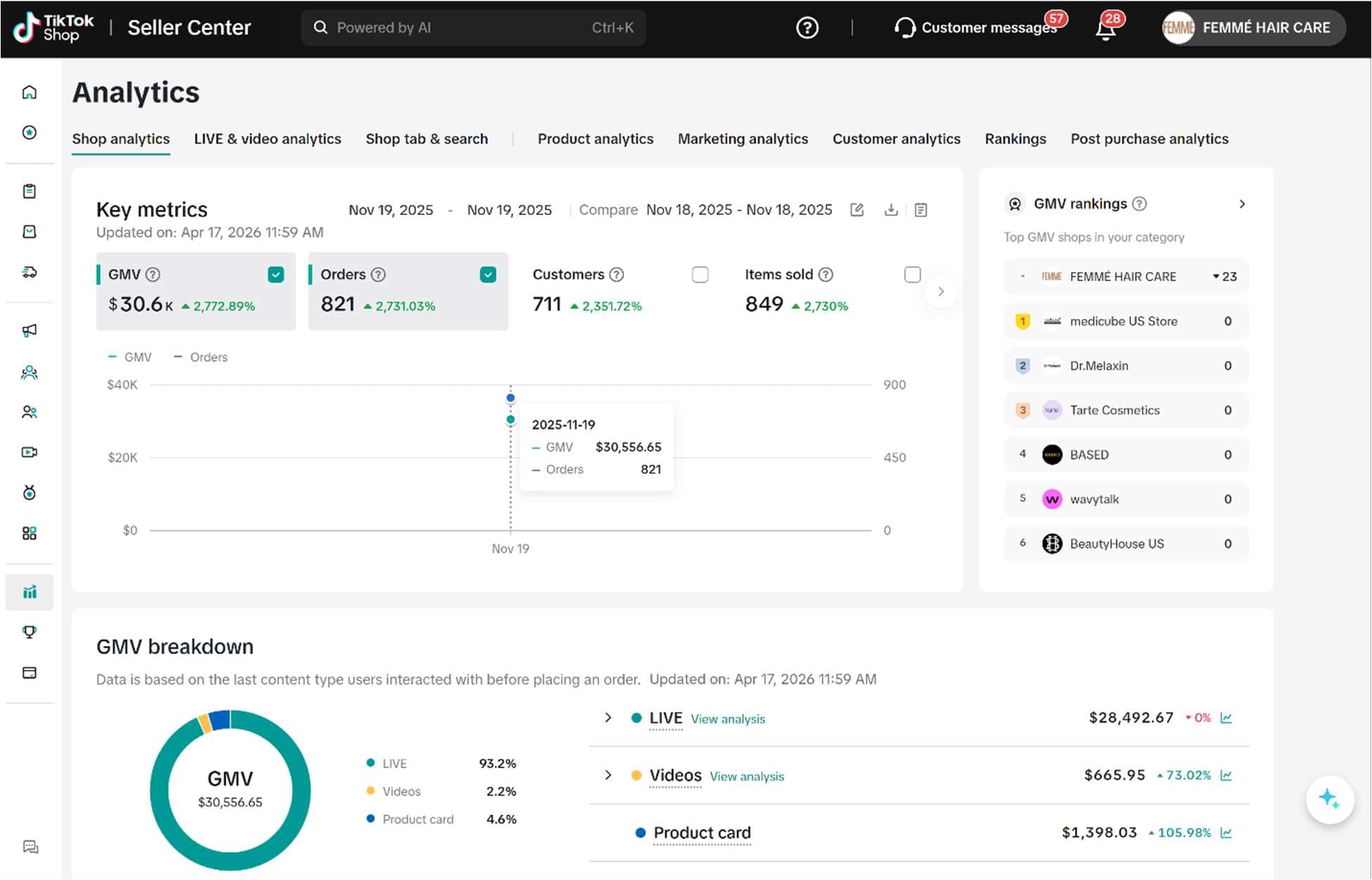Enable the Customers metric checkbox
Viewport: 1372px width, 880px height.
point(700,275)
